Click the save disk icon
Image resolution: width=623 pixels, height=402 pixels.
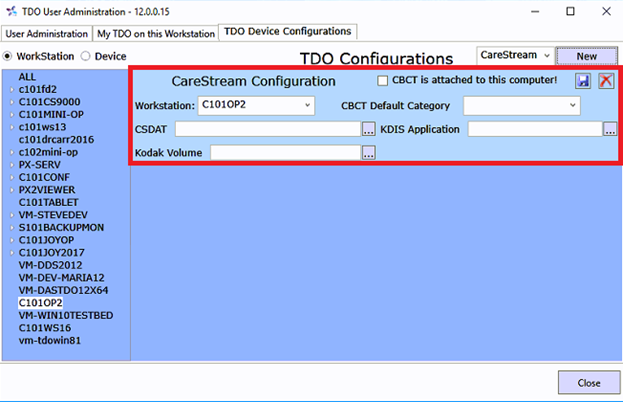coord(583,81)
